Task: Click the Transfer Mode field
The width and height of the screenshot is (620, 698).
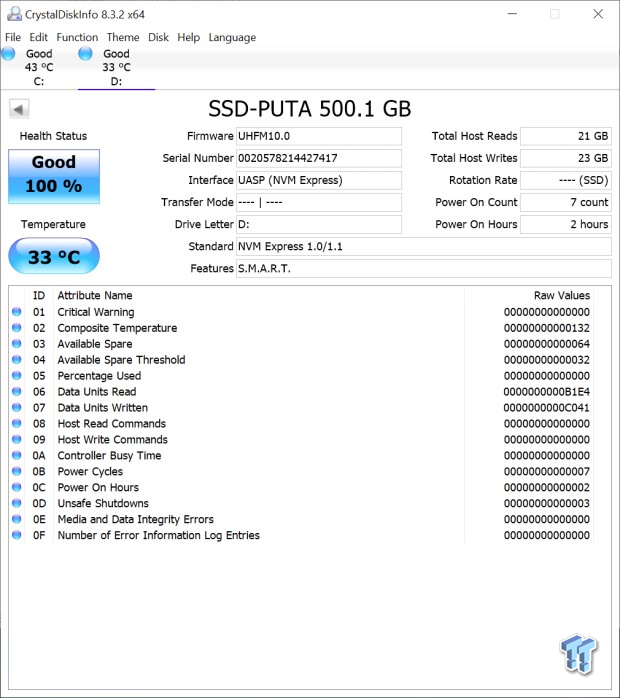Action: 319,203
